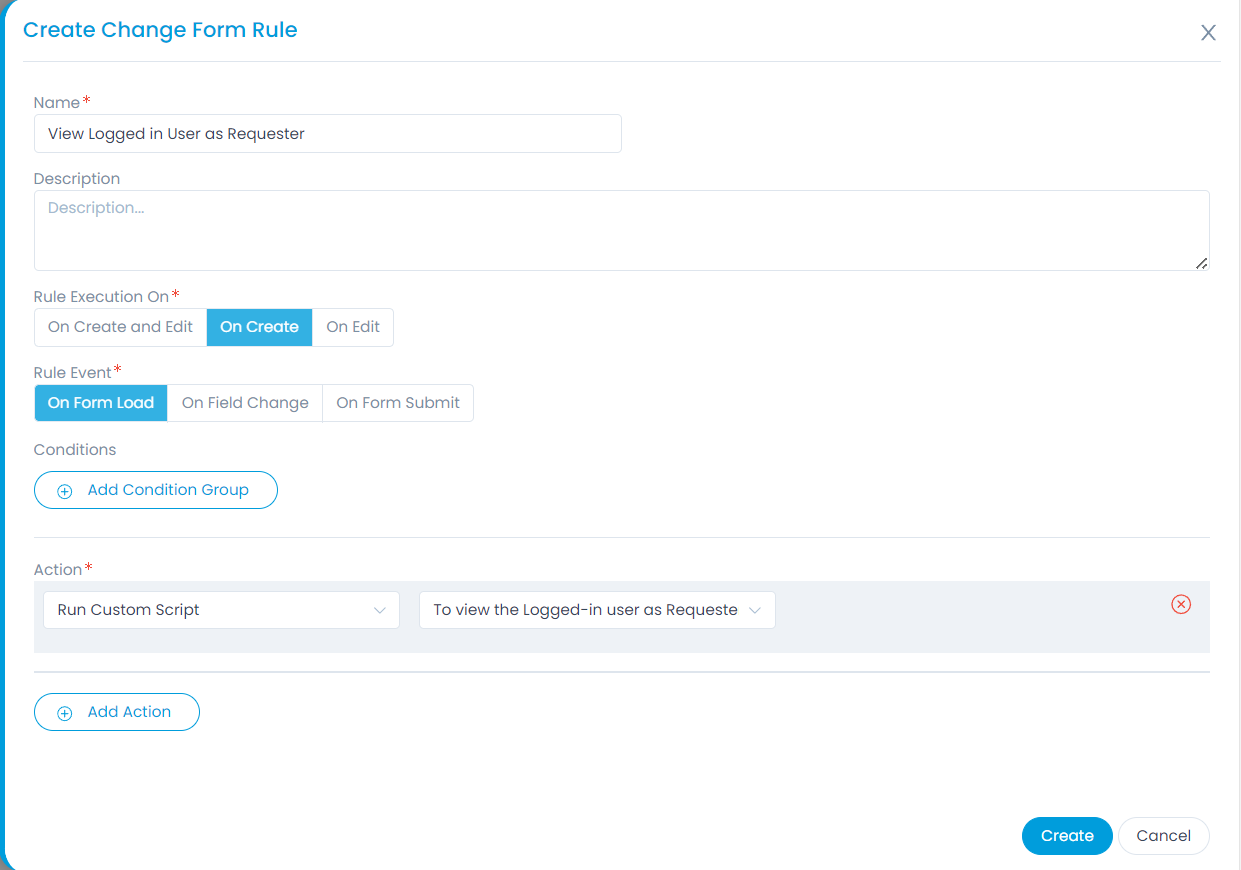Select the On Form Load event

pos(101,403)
